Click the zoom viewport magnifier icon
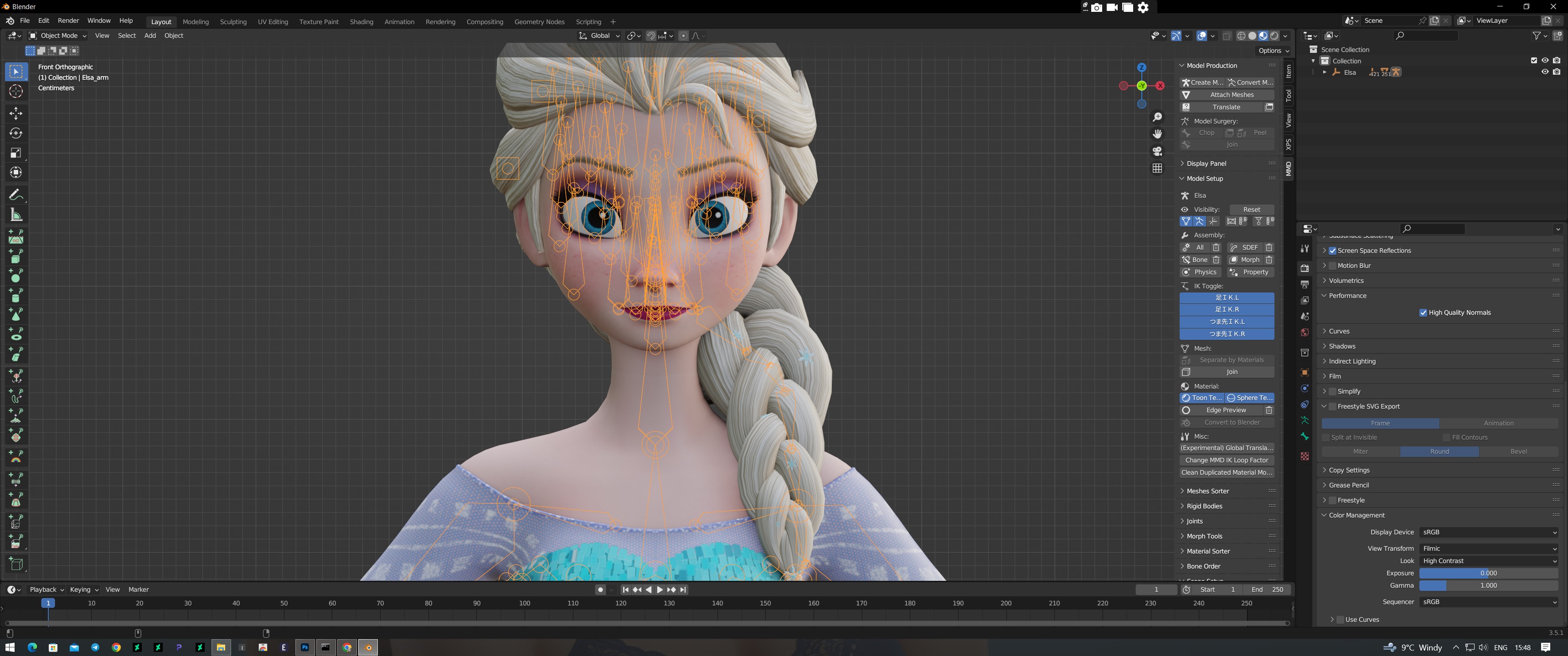Image resolution: width=1568 pixels, height=656 pixels. click(1157, 117)
